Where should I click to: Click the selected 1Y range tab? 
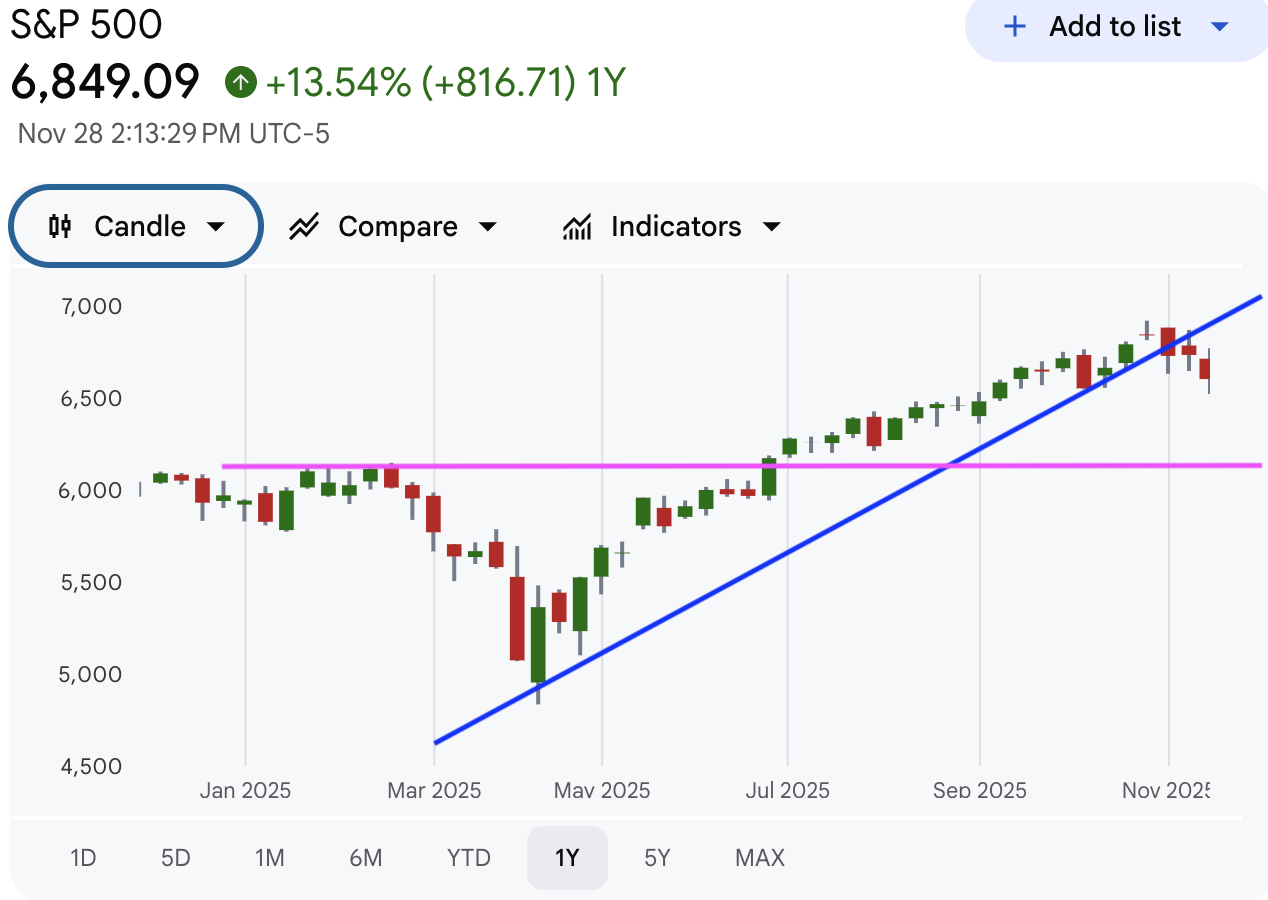point(567,858)
